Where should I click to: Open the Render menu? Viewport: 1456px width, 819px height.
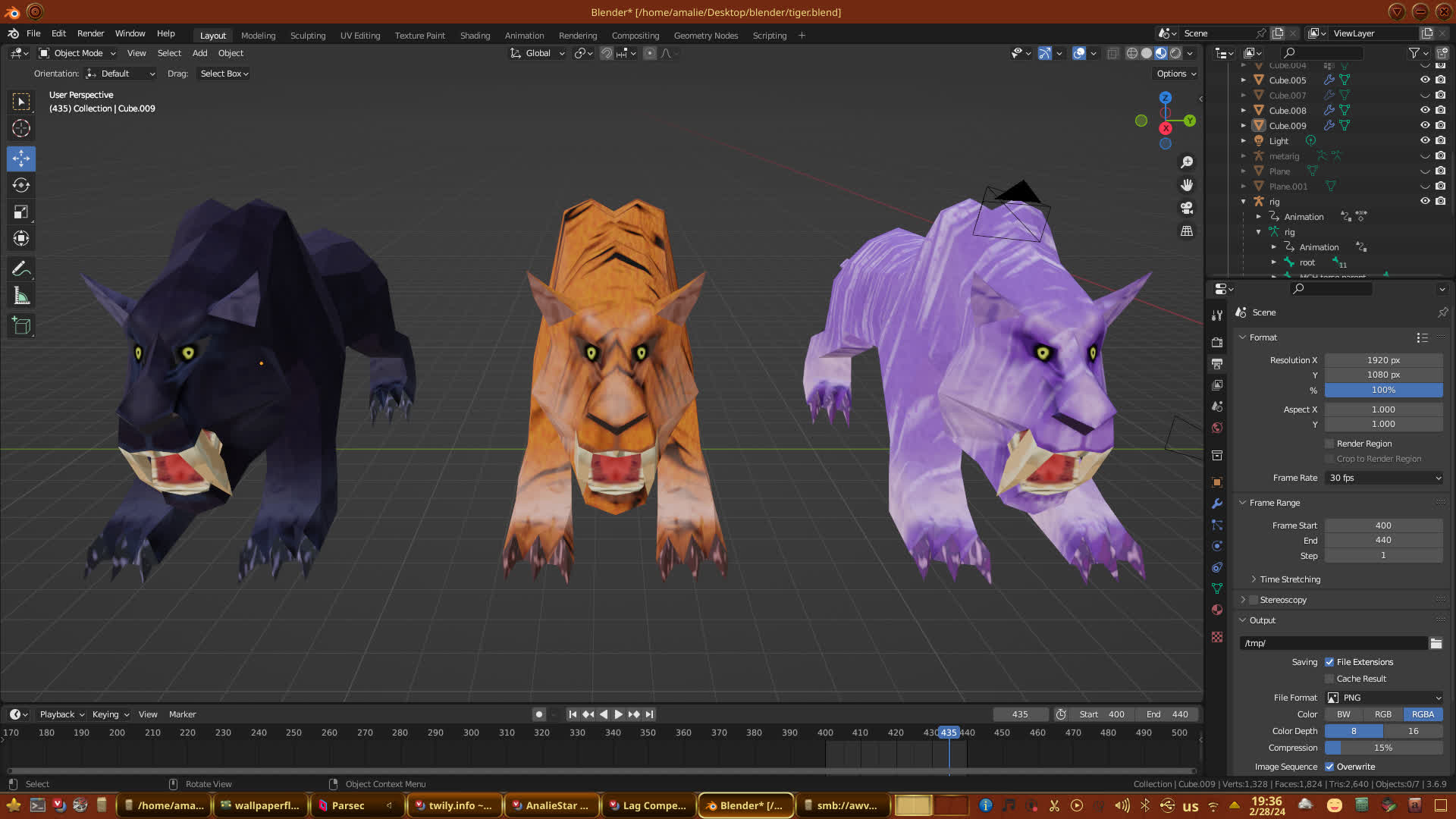point(90,33)
